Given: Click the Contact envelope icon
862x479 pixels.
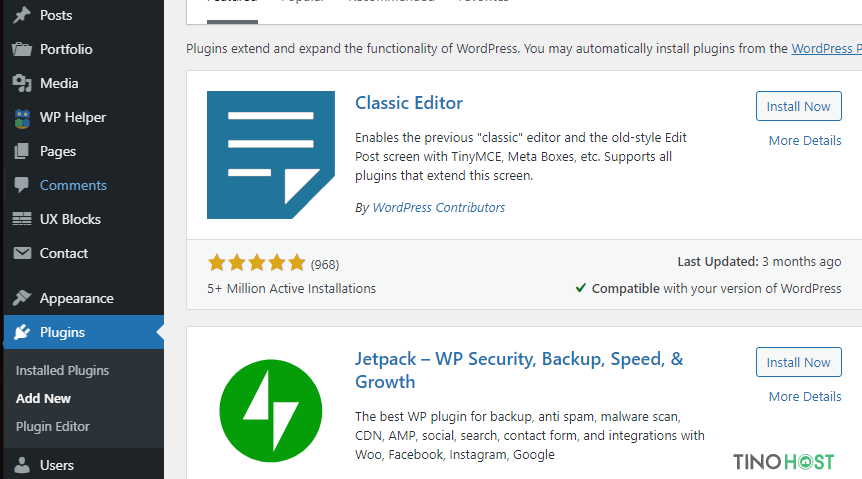Looking at the screenshot, I should point(22,253).
